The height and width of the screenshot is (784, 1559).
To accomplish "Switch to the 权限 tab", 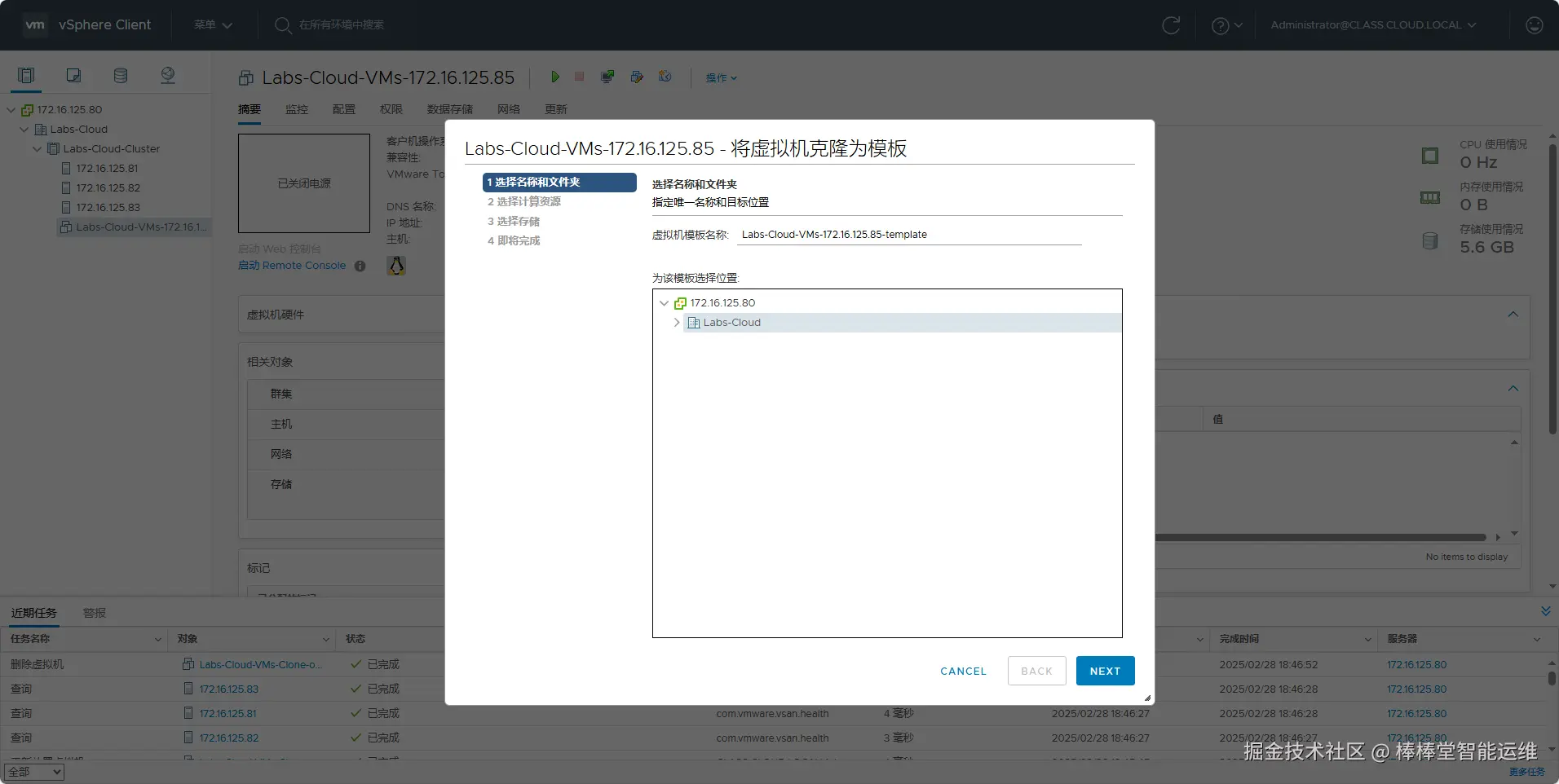I will [391, 109].
